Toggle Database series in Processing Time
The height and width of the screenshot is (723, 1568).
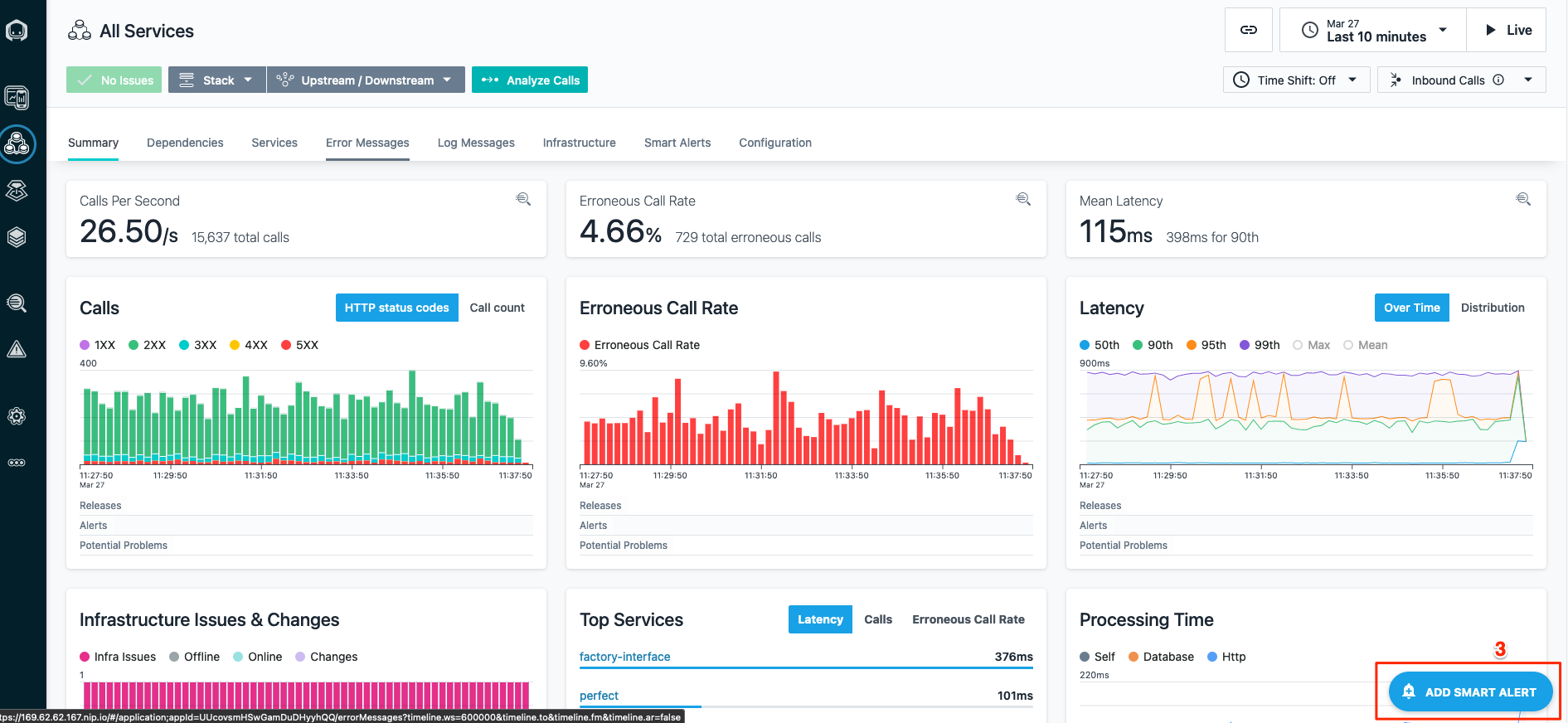click(1162, 657)
